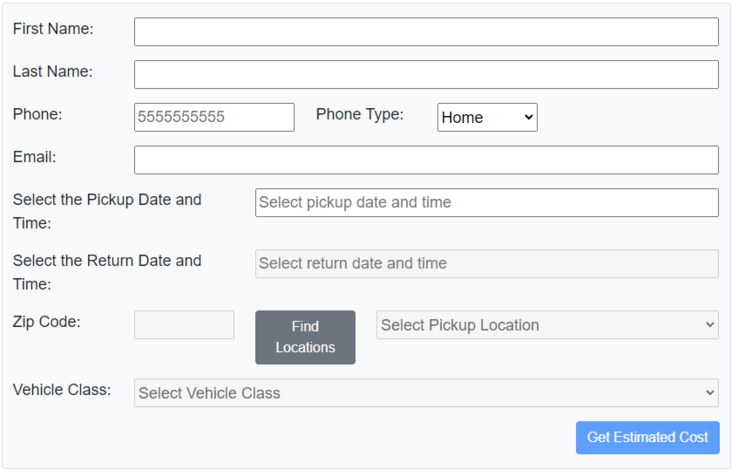The image size is (732, 470).
Task: Click the Last Name text box
Action: [x=426, y=75]
